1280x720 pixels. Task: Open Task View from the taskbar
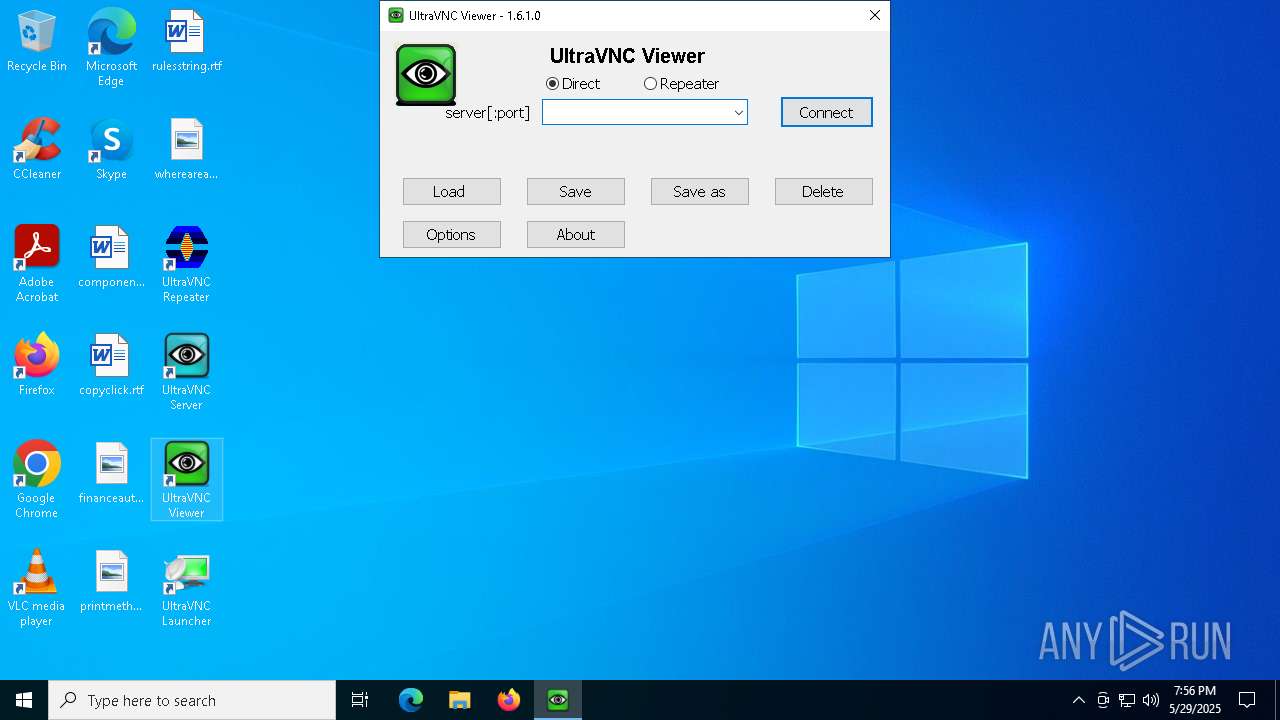point(360,700)
